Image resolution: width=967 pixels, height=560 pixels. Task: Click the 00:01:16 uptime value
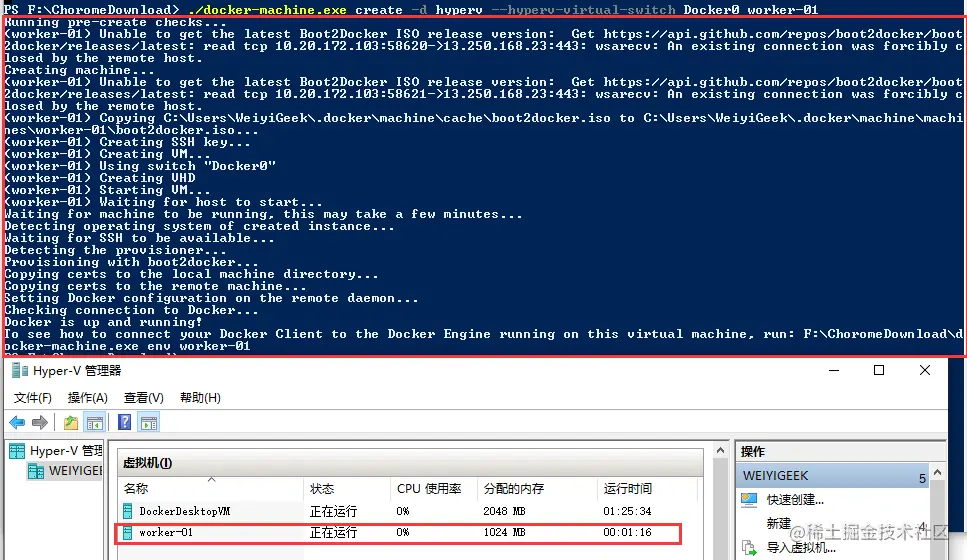[627, 532]
